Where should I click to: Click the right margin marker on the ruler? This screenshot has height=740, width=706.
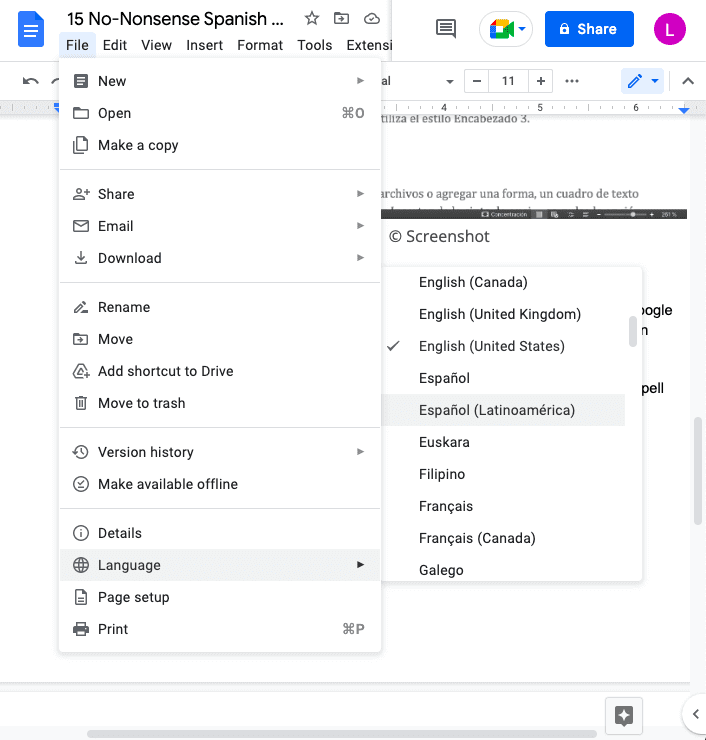click(684, 110)
